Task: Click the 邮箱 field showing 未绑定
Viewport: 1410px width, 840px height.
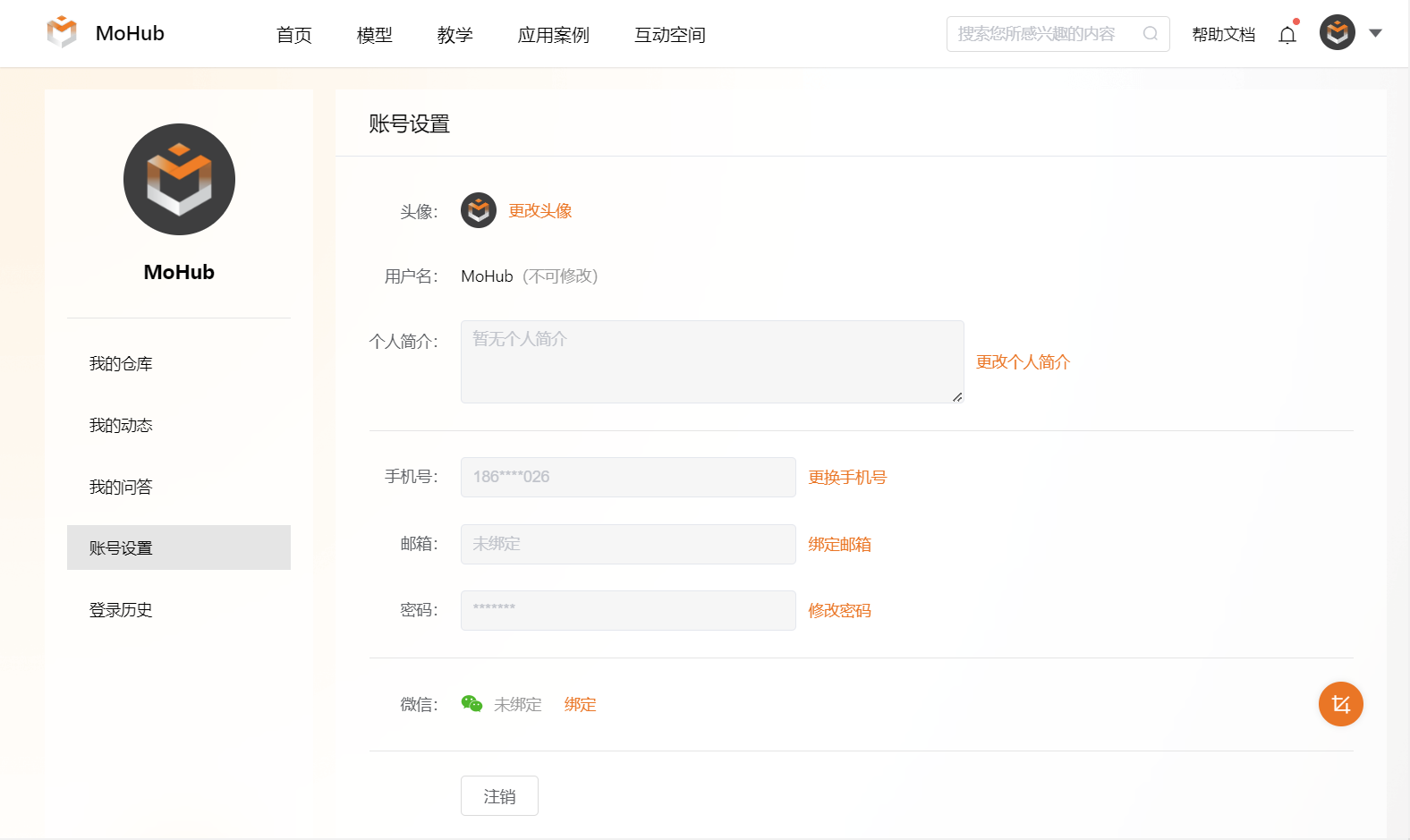Action: coord(628,544)
